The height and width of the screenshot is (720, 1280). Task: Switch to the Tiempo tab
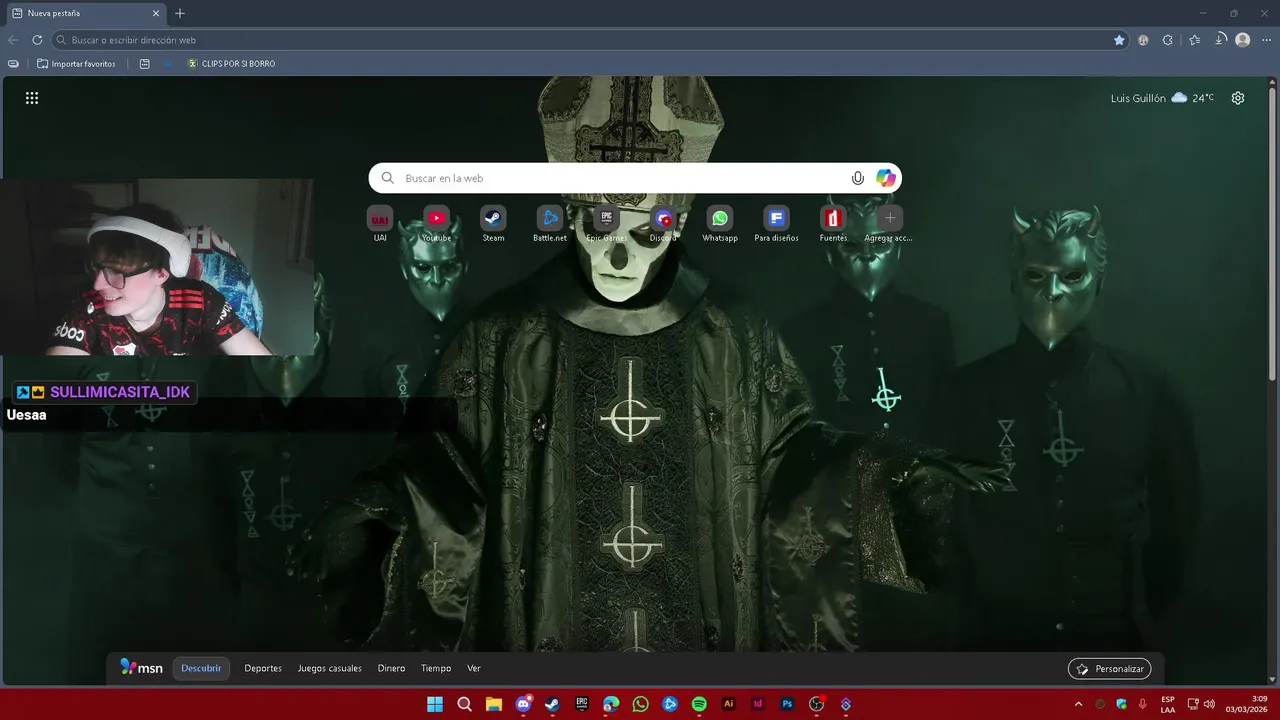click(x=436, y=668)
